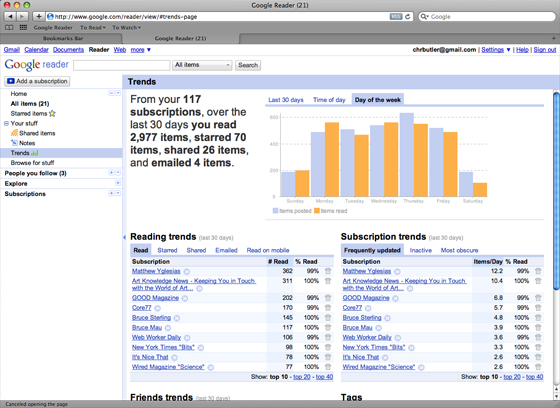Viewport: 560px width, 408px height.
Task: Open Gmail link
Action: point(12,50)
